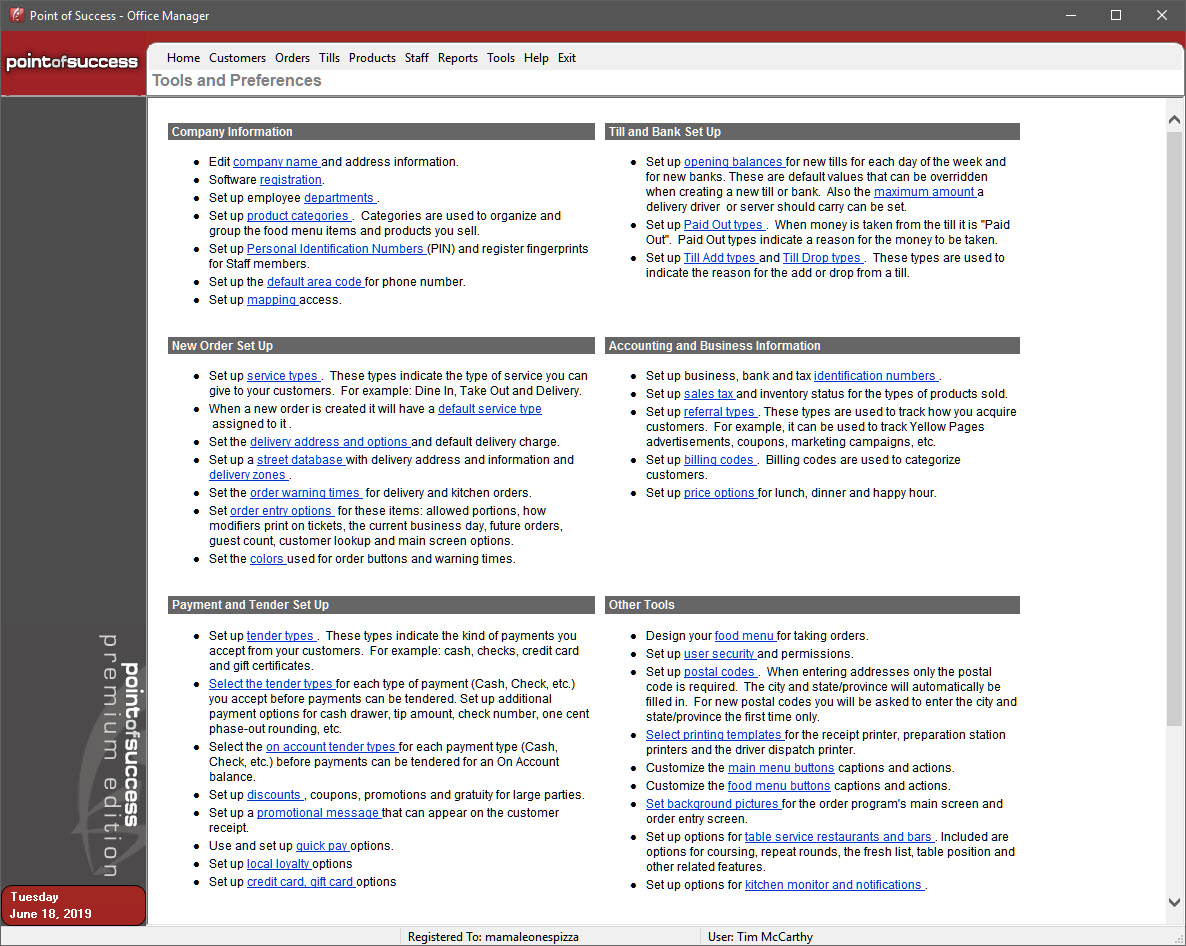Open the default area code link

tap(315, 282)
